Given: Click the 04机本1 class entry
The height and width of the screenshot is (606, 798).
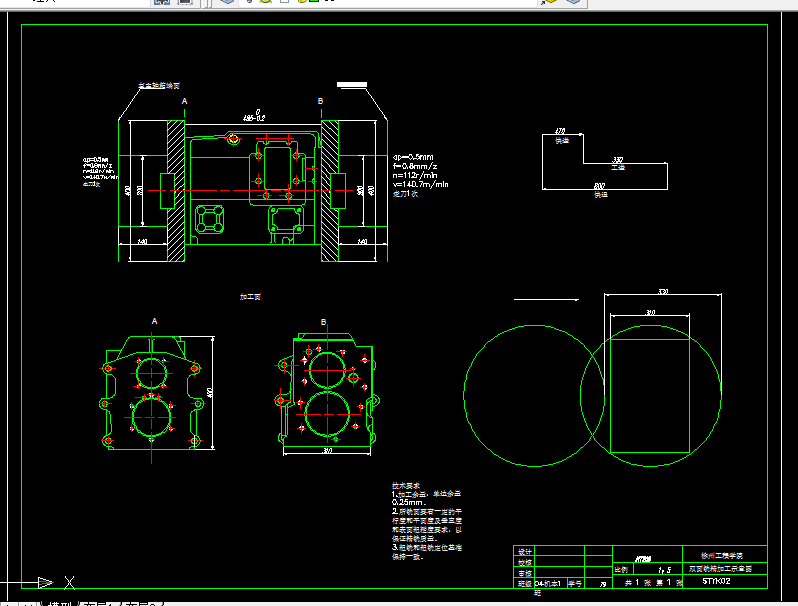Looking at the screenshot, I should [548, 584].
